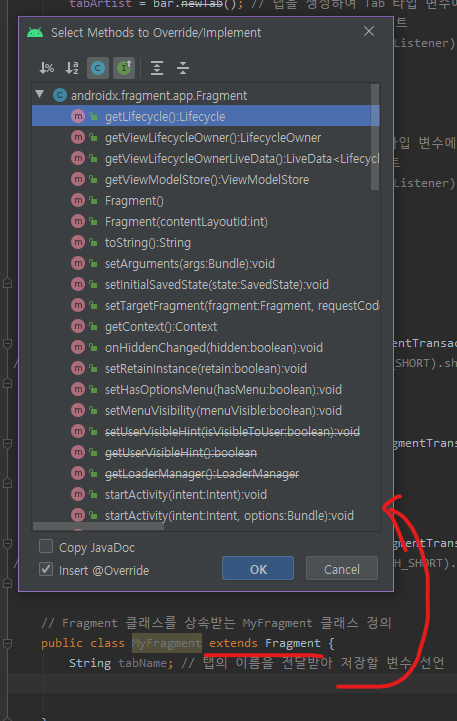Viewport: 457px width, 721px height.
Task: Select androidx.fragment.app.Fragment class row
Action: point(206,95)
